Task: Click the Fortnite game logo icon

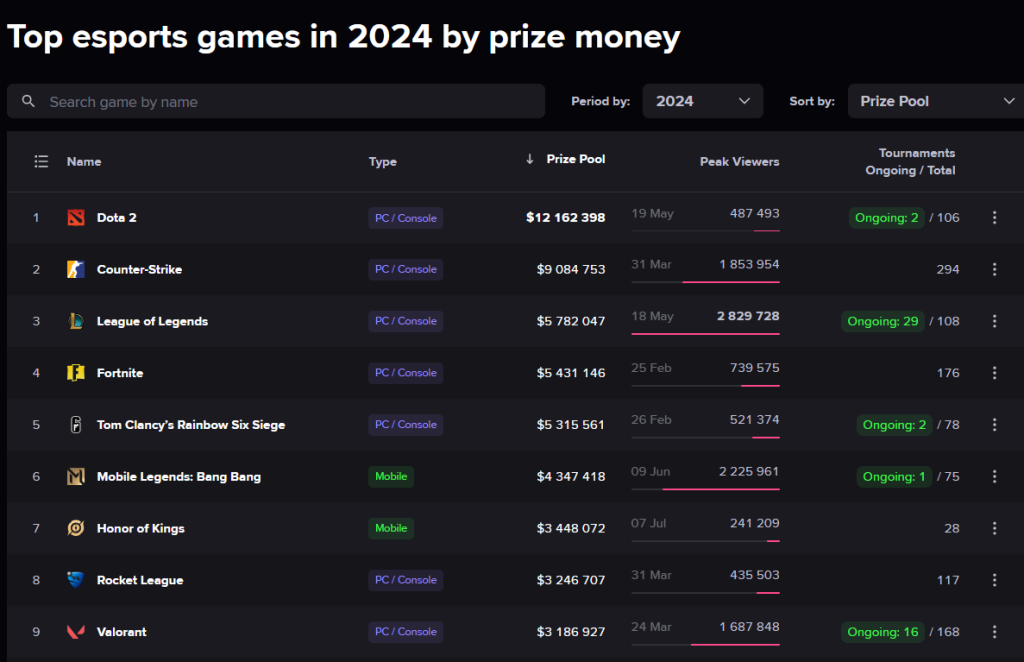Action: (x=76, y=373)
